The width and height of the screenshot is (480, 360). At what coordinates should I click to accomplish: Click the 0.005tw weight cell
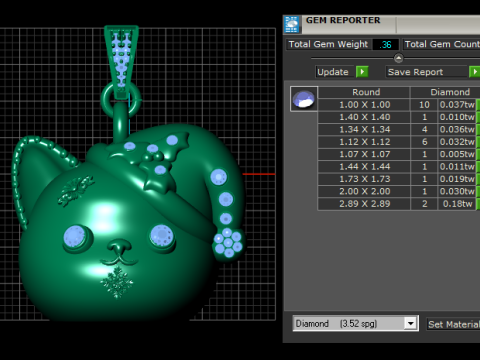(457, 154)
